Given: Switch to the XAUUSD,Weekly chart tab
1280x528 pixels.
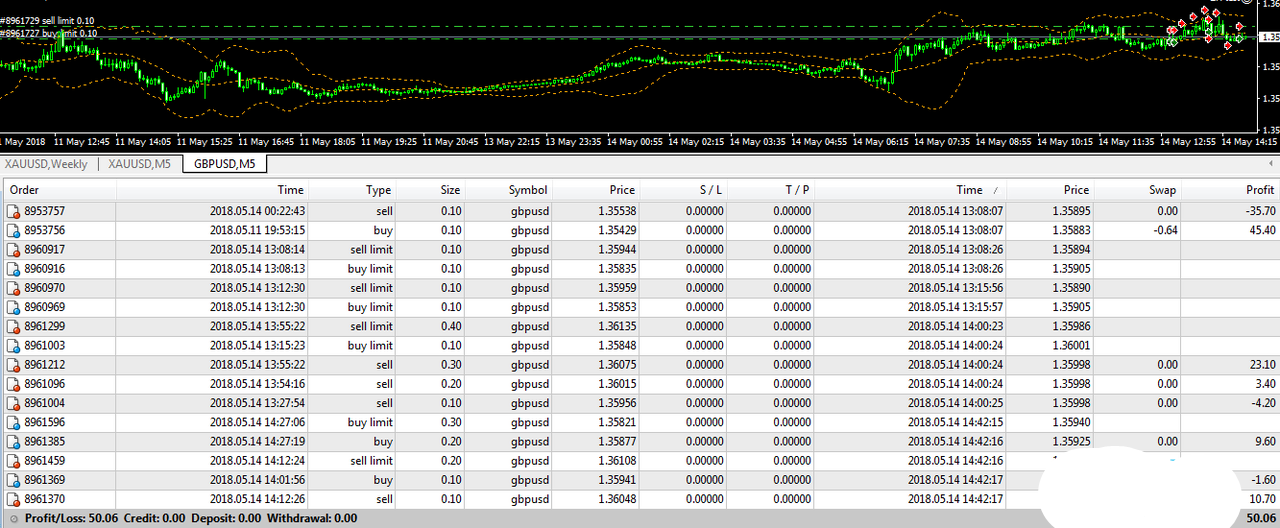Looking at the screenshot, I should tap(46, 164).
